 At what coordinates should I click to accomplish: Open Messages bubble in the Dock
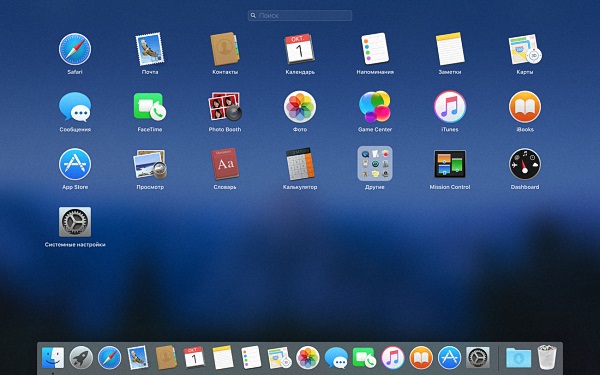click(x=336, y=358)
